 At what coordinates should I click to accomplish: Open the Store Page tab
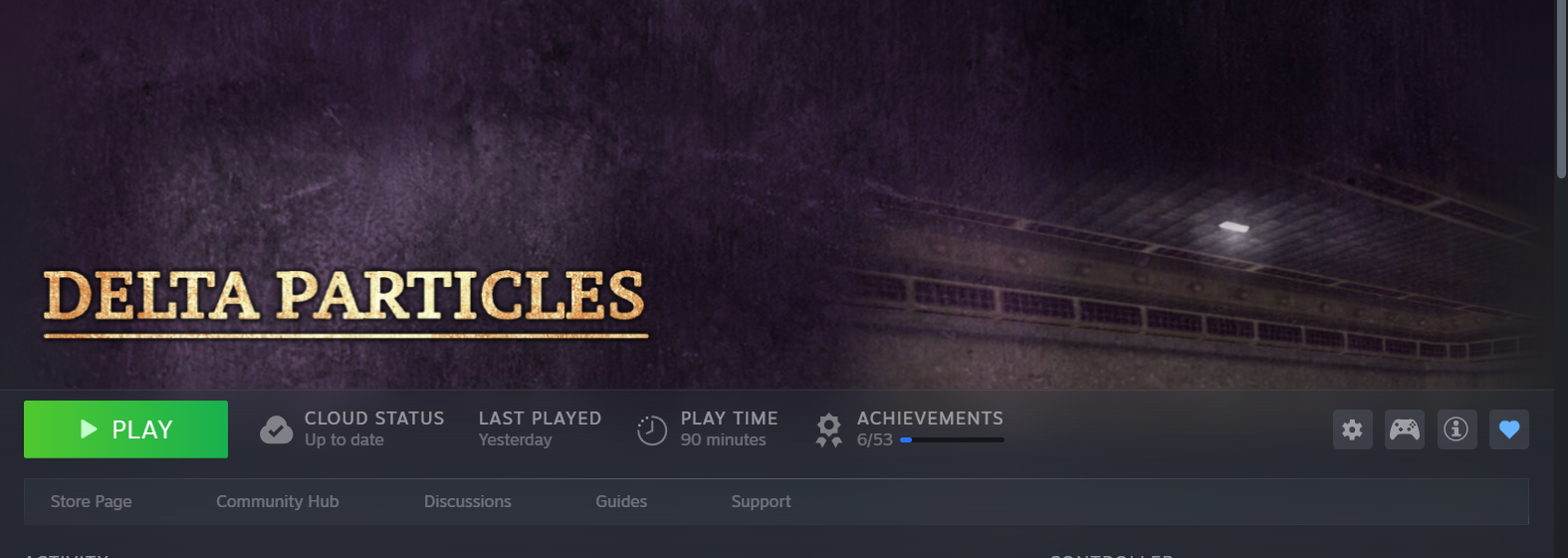[x=92, y=501]
